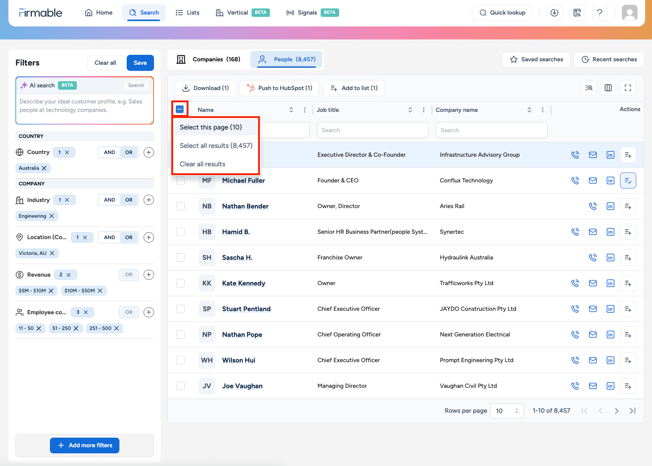Open Saved searches
Screen dimensions: 652x466
click(536, 59)
